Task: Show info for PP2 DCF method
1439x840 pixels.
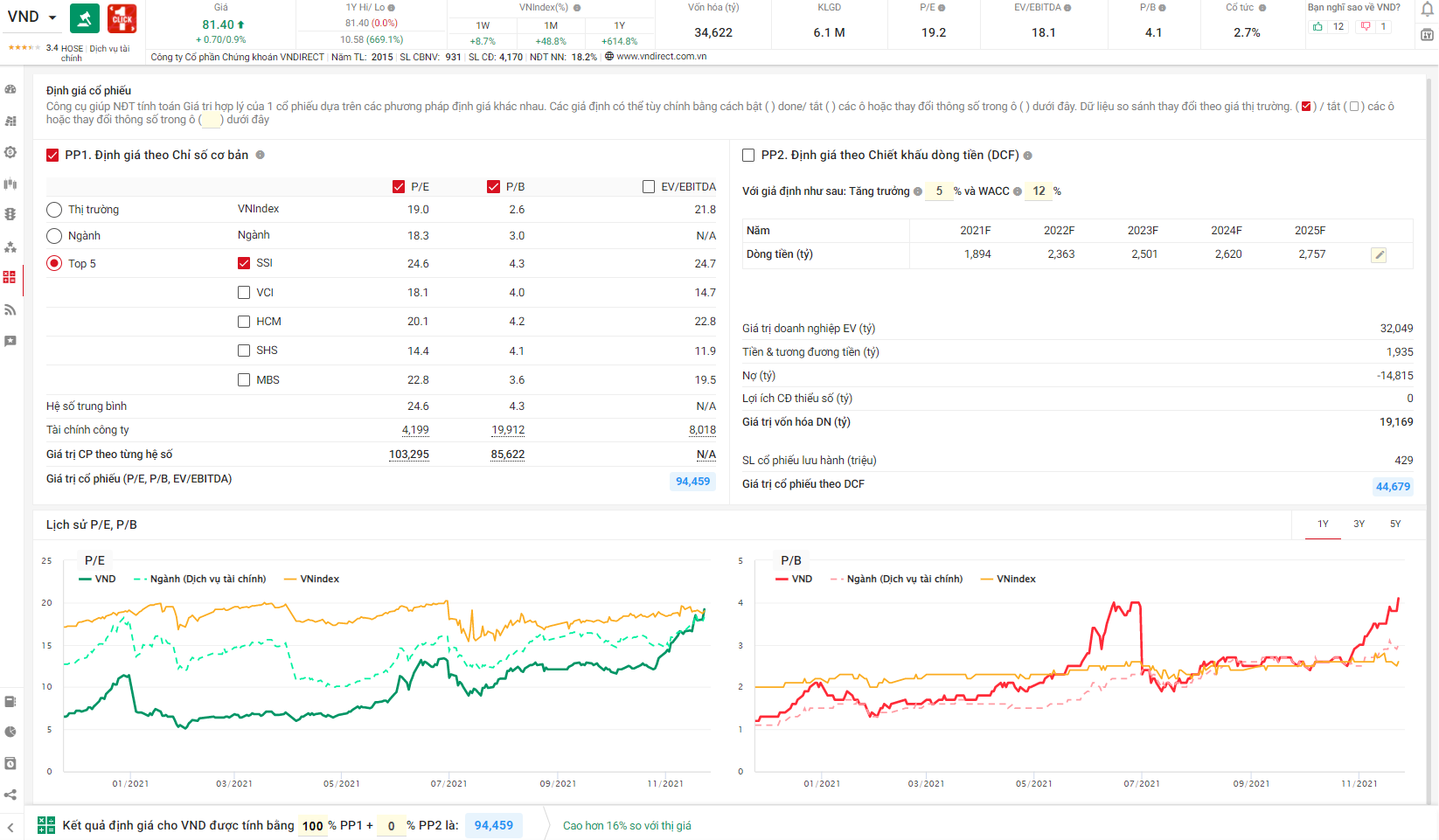Action: [x=1028, y=156]
